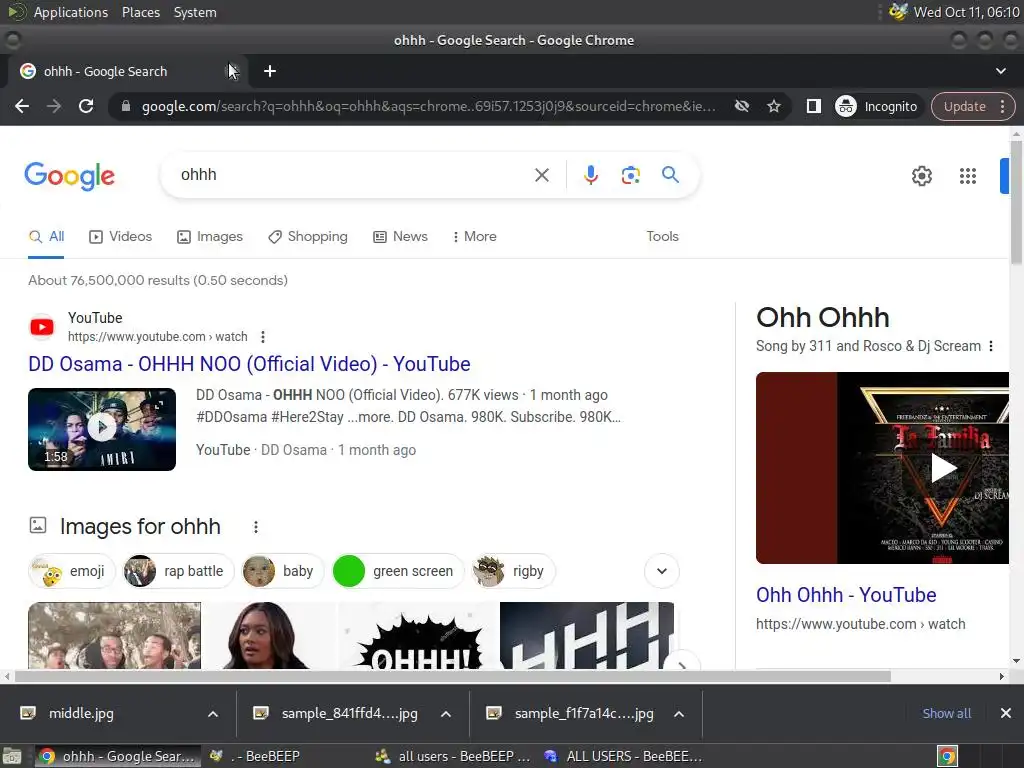Screen dimensions: 1024x768
Task: Filter images by emoji chip
Action: tap(72, 571)
